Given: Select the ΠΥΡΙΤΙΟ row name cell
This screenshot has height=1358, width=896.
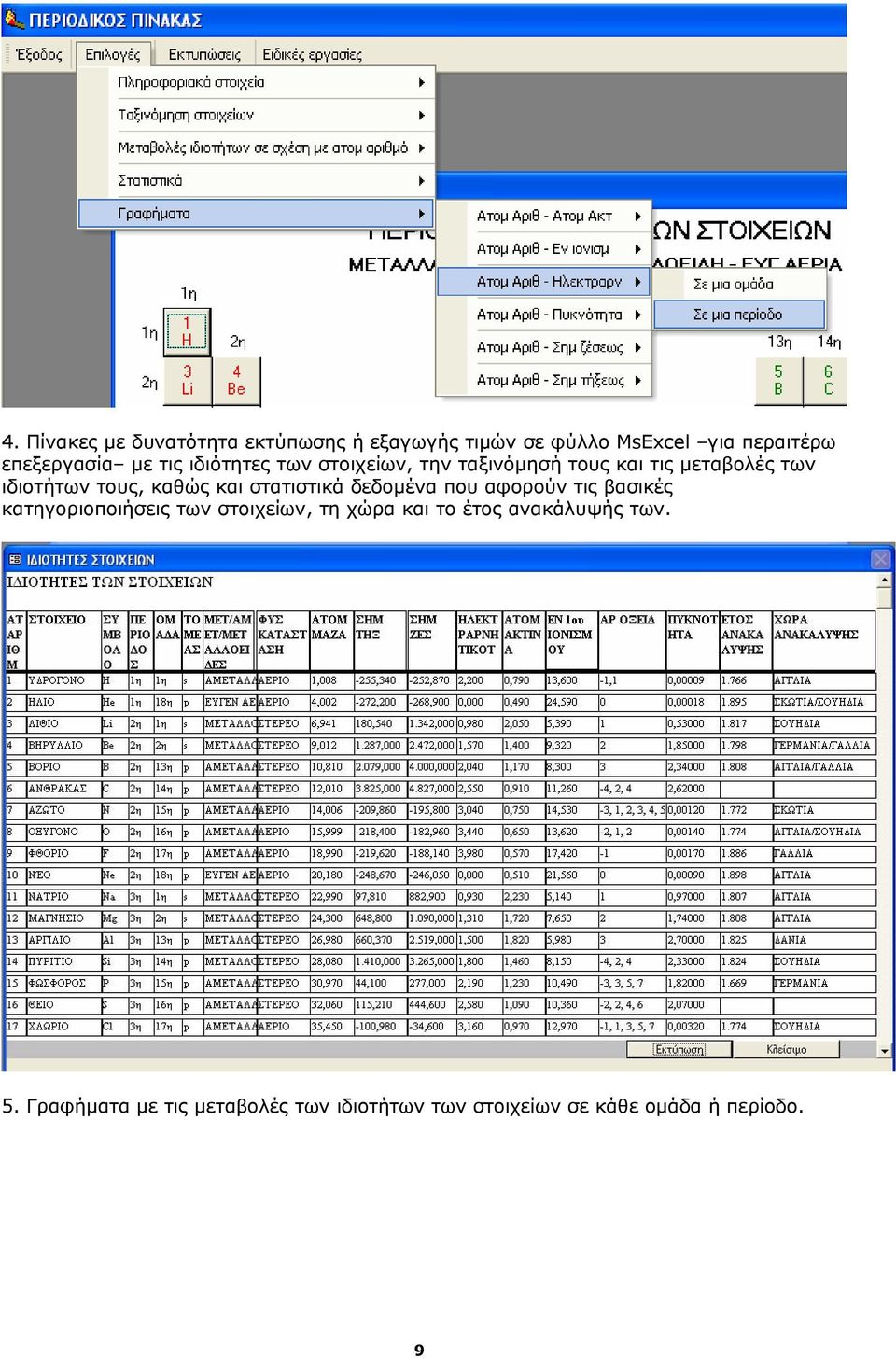Looking at the screenshot, I should (x=63, y=962).
